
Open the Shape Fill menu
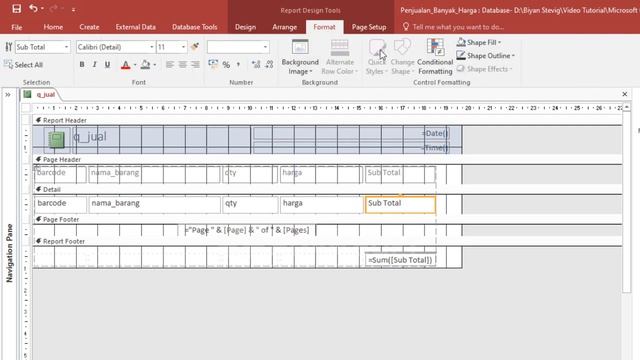point(479,42)
